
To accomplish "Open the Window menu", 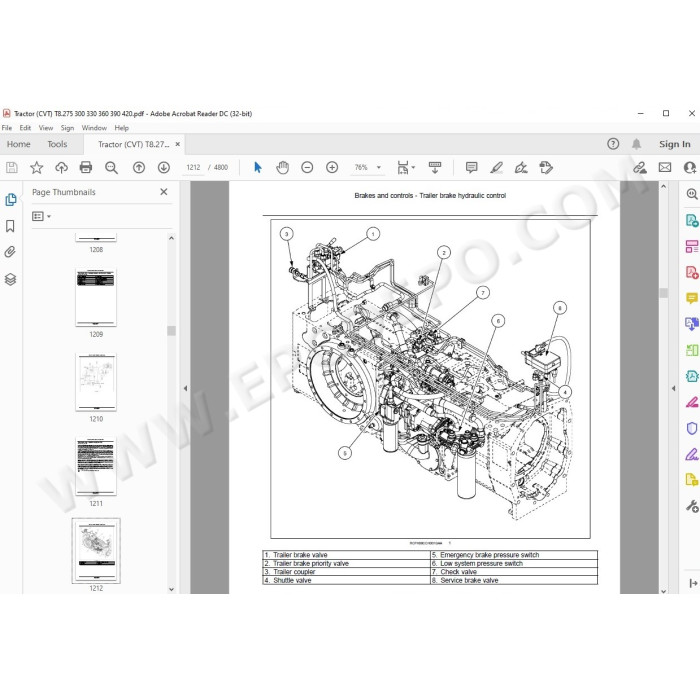I will coord(94,128).
